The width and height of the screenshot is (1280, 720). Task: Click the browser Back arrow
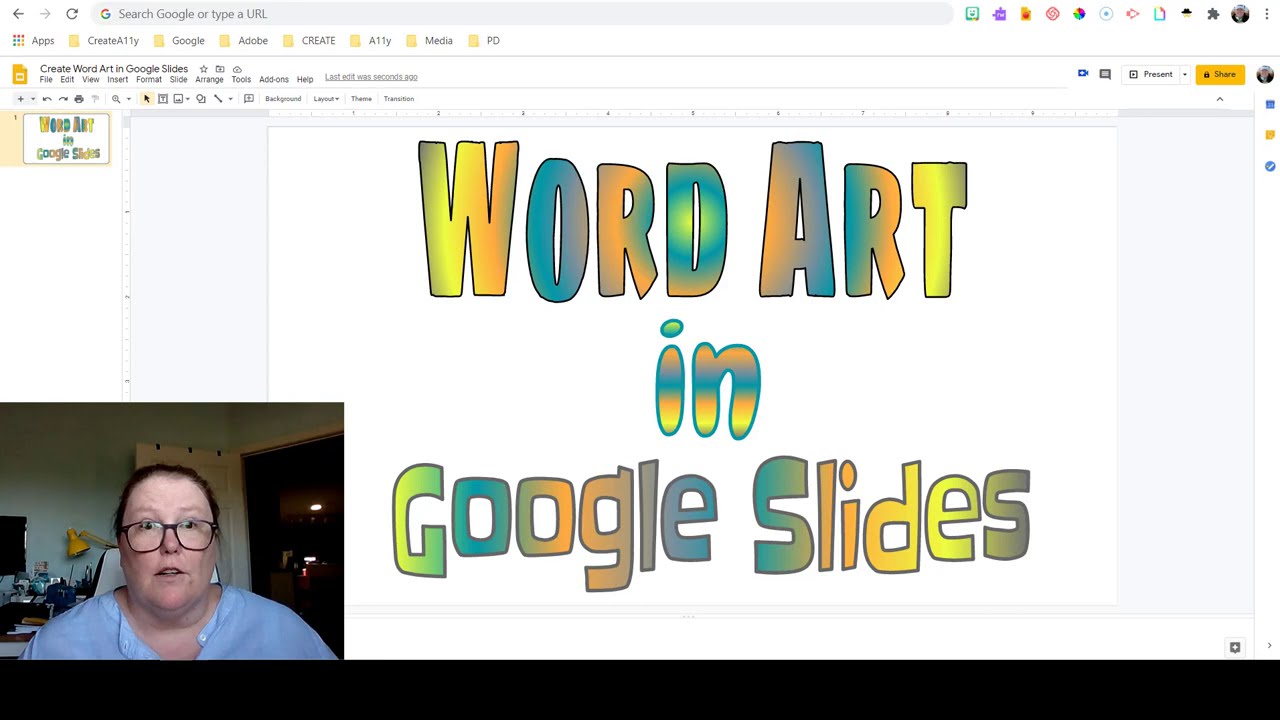point(18,14)
